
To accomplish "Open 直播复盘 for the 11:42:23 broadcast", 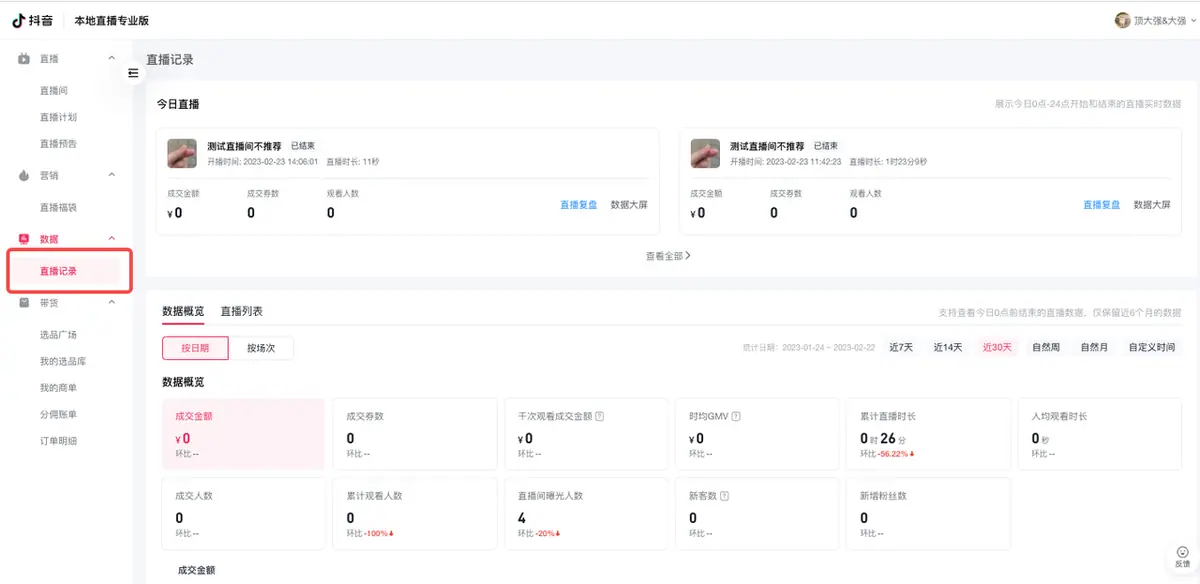I will 1102,205.
